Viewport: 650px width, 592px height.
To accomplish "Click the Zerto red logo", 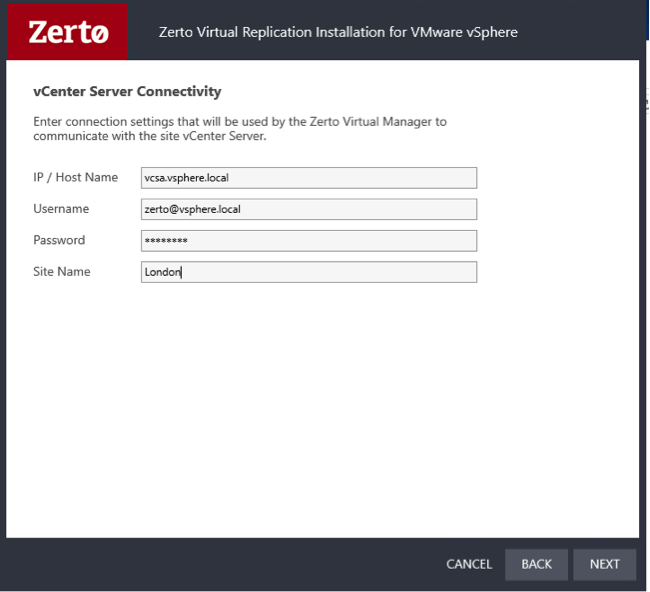I will pos(67,31).
